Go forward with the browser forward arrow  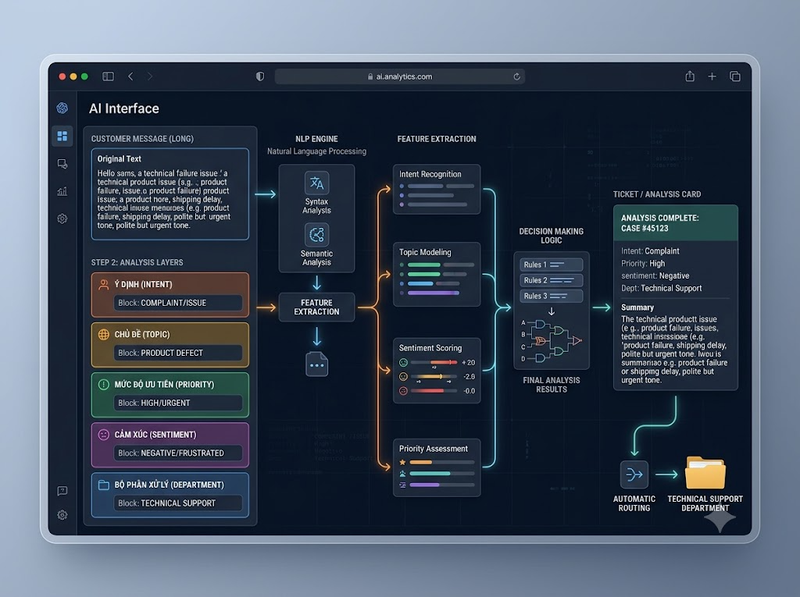[149, 77]
